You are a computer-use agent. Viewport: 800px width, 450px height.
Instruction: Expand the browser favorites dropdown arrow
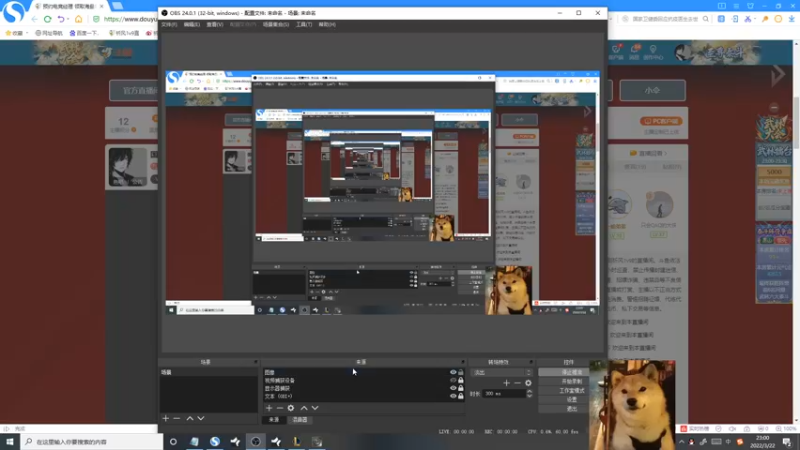coord(27,33)
